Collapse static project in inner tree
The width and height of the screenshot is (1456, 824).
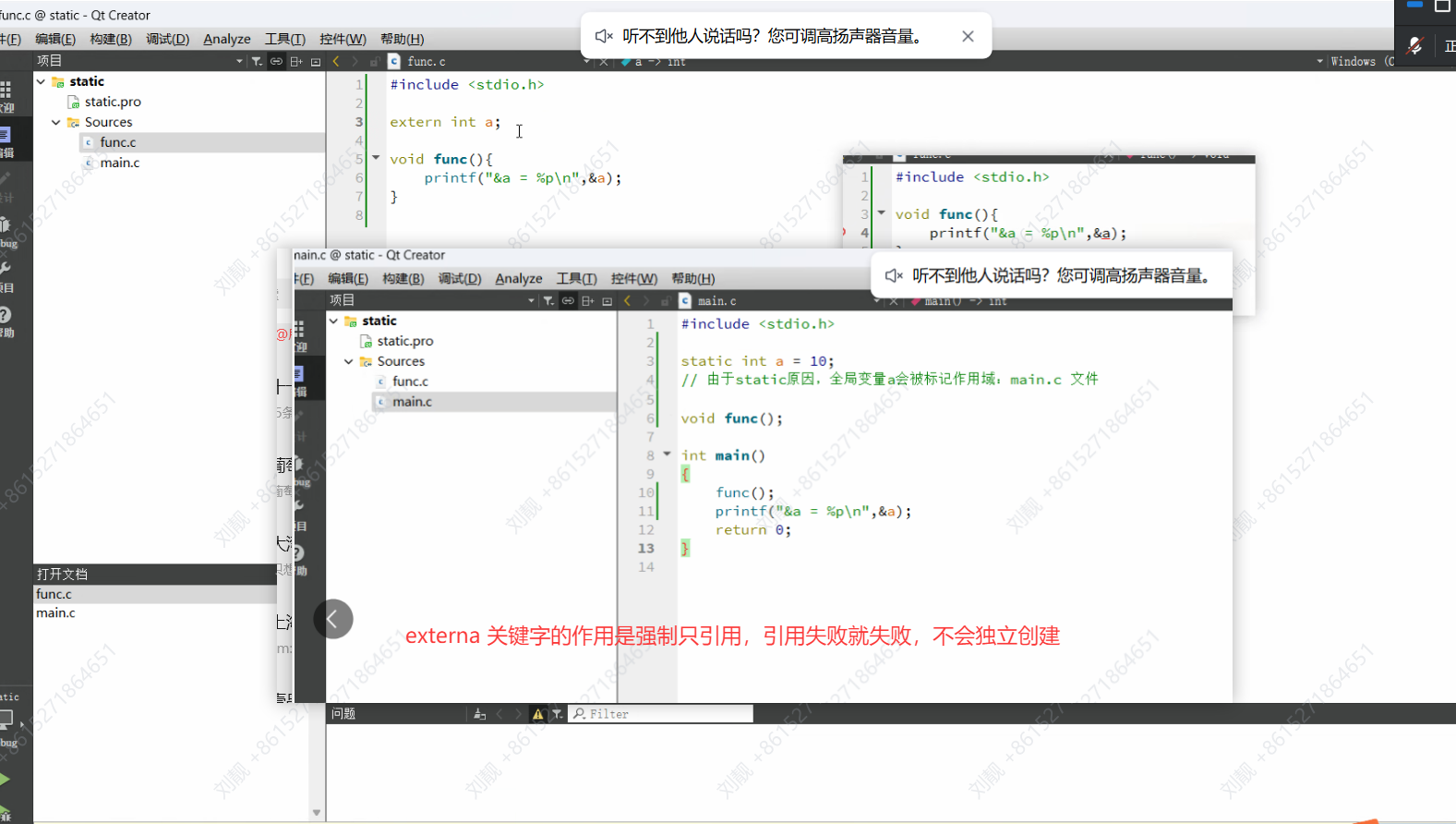[x=333, y=321]
